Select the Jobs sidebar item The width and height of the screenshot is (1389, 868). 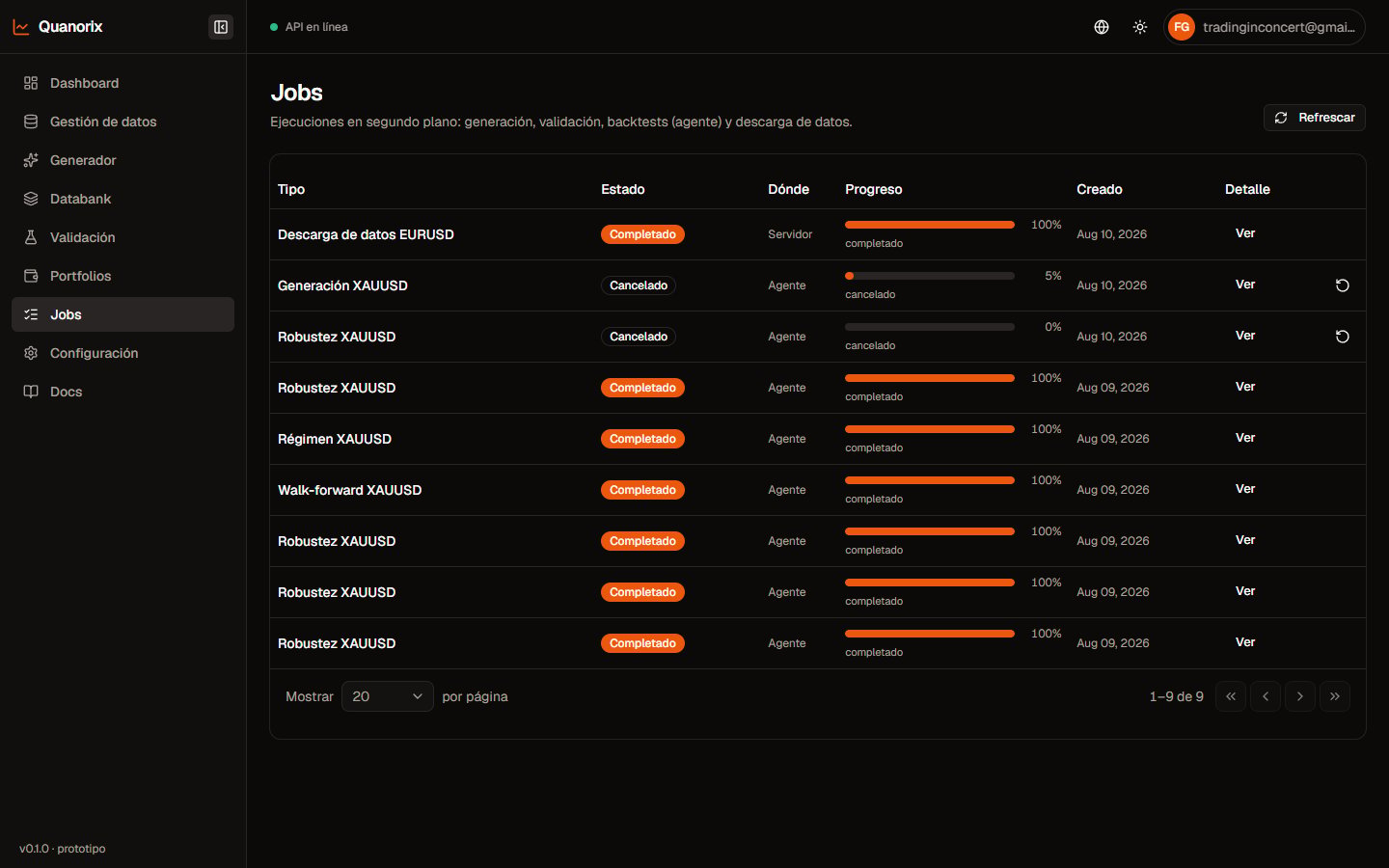(x=123, y=314)
